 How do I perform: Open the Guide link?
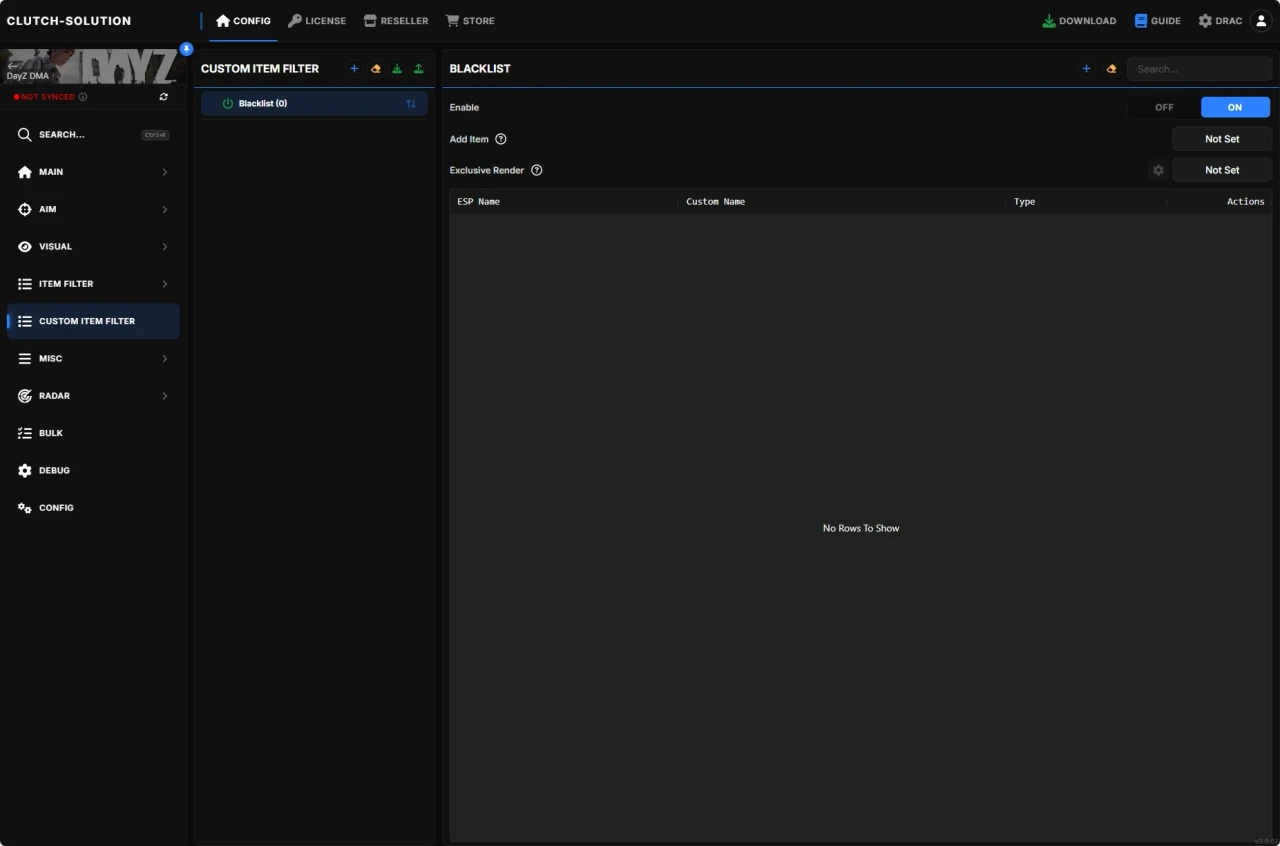click(x=1157, y=21)
